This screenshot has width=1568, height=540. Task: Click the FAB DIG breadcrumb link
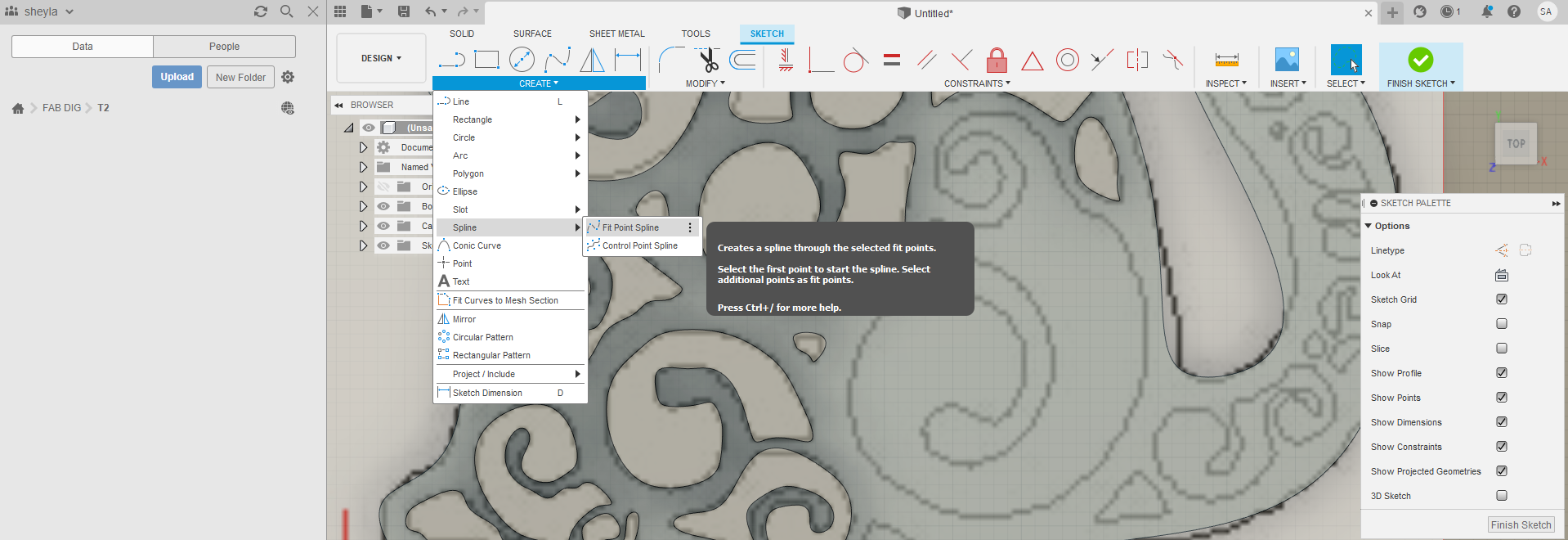[x=62, y=108]
